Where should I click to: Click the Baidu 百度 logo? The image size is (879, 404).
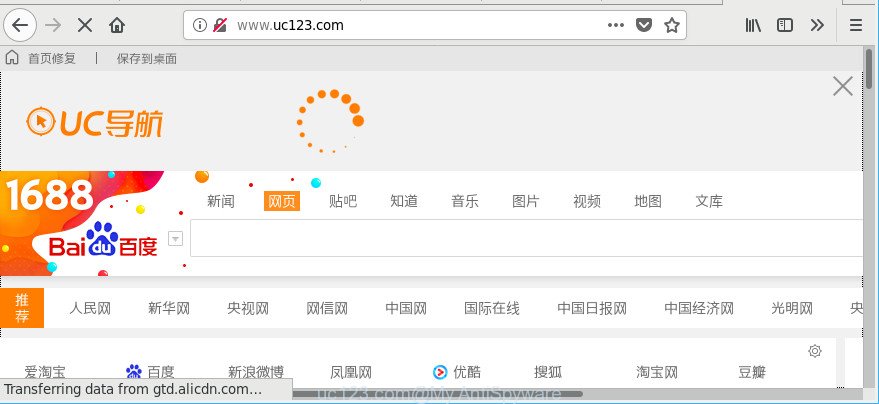(103, 240)
